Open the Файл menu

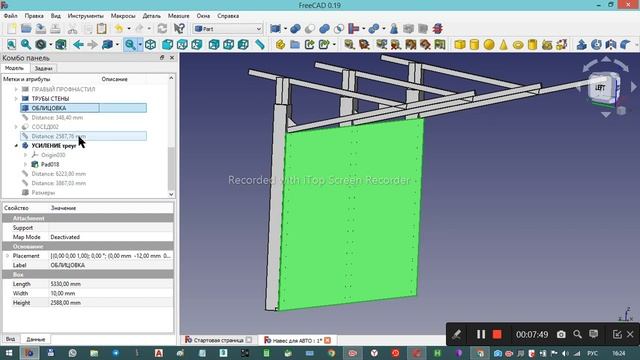pyautogui.click(x=11, y=16)
